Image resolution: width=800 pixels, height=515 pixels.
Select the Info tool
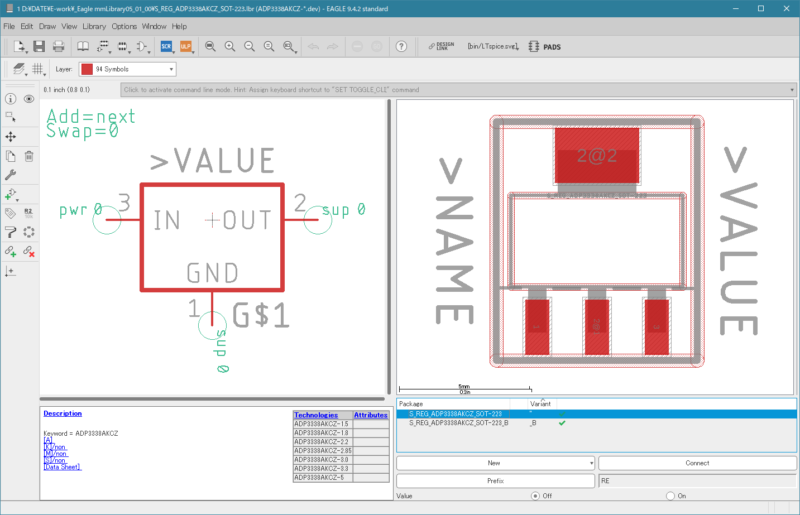[x=11, y=99]
